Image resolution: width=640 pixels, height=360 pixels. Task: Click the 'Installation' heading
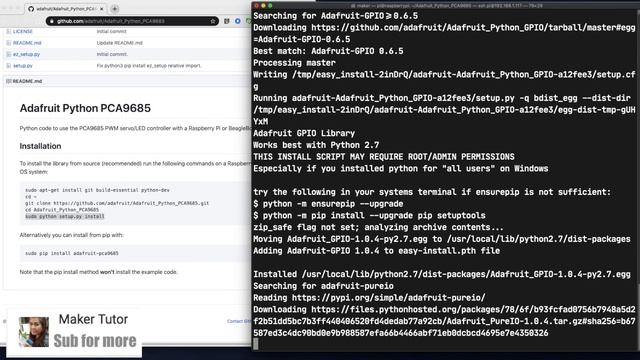[40, 146]
